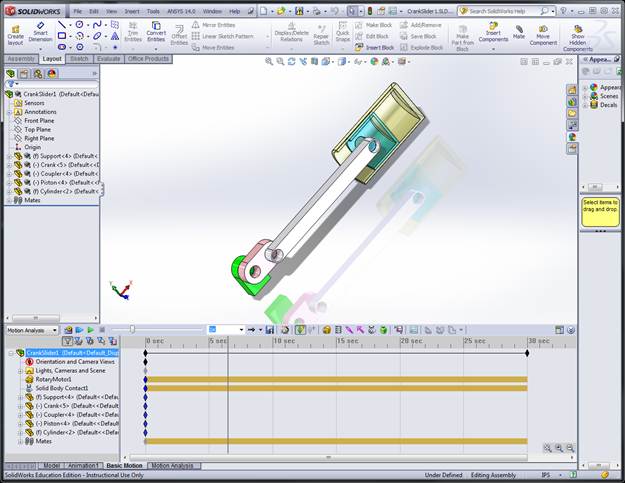Expand the Mates folder in feature tree
This screenshot has width=625, height=483.
click(x=8, y=200)
